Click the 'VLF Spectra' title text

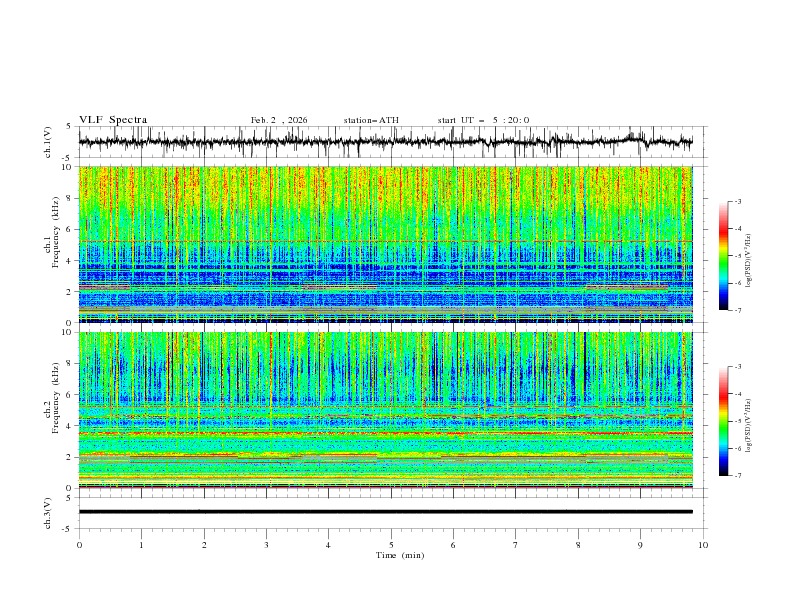tap(113, 120)
